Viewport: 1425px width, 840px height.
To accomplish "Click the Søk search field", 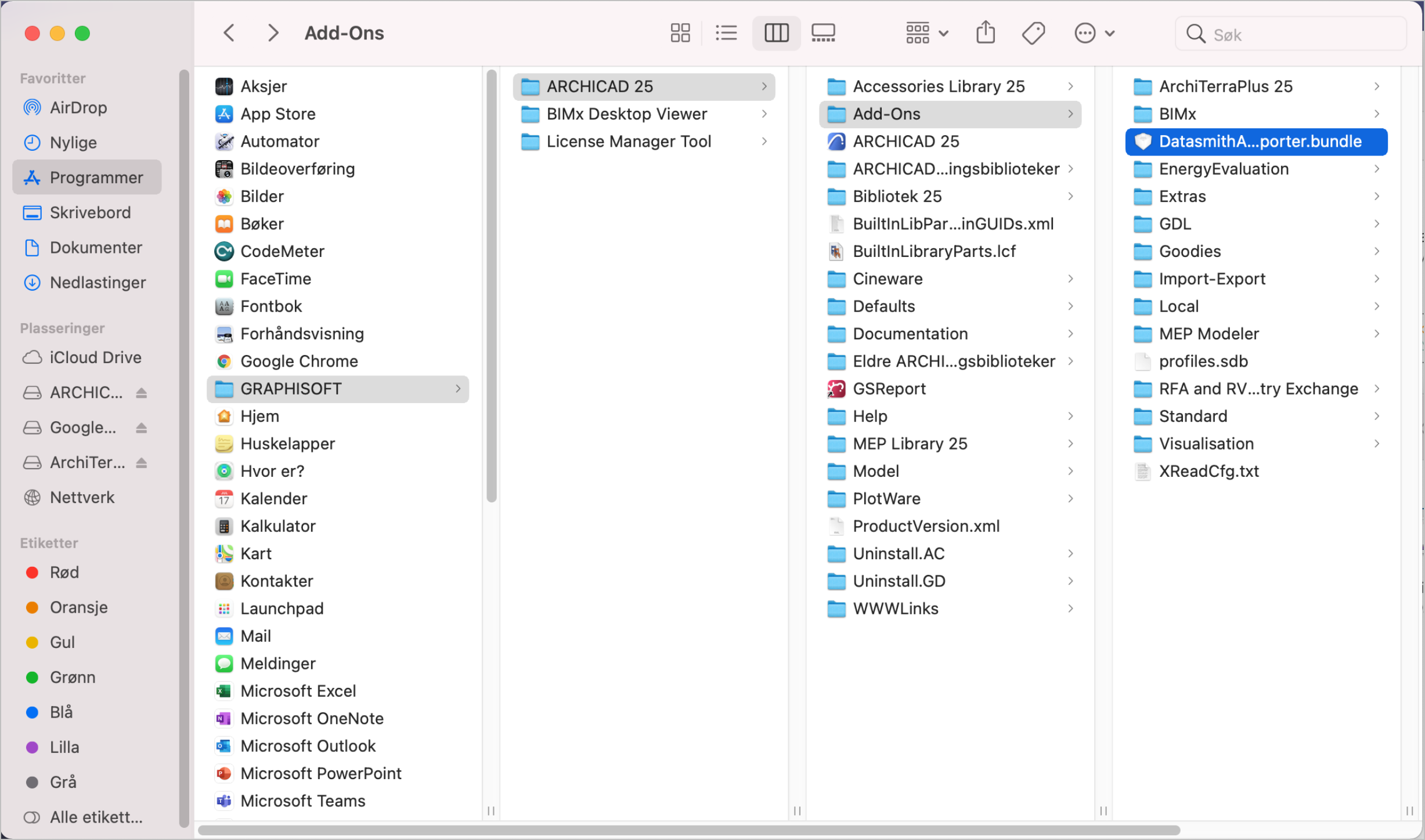I will pos(1291,34).
